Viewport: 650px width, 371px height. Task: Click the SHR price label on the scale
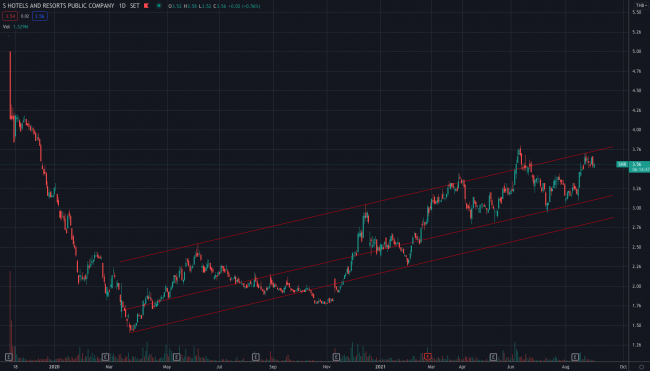(x=622, y=165)
